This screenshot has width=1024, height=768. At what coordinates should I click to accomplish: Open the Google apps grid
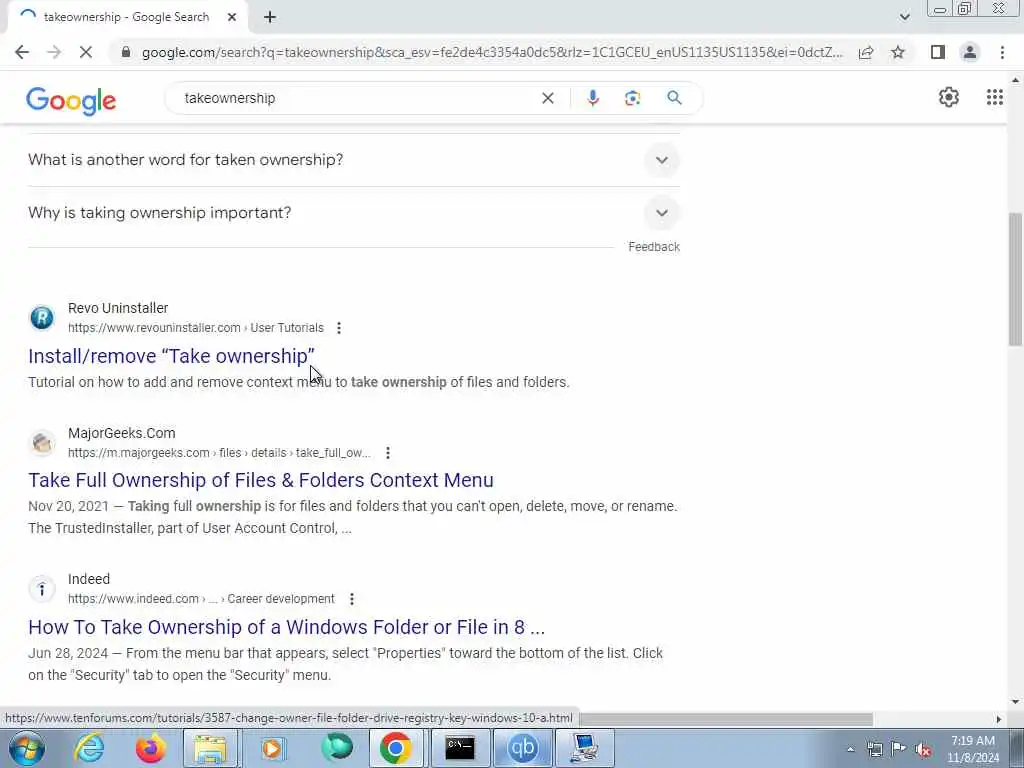[x=995, y=97]
